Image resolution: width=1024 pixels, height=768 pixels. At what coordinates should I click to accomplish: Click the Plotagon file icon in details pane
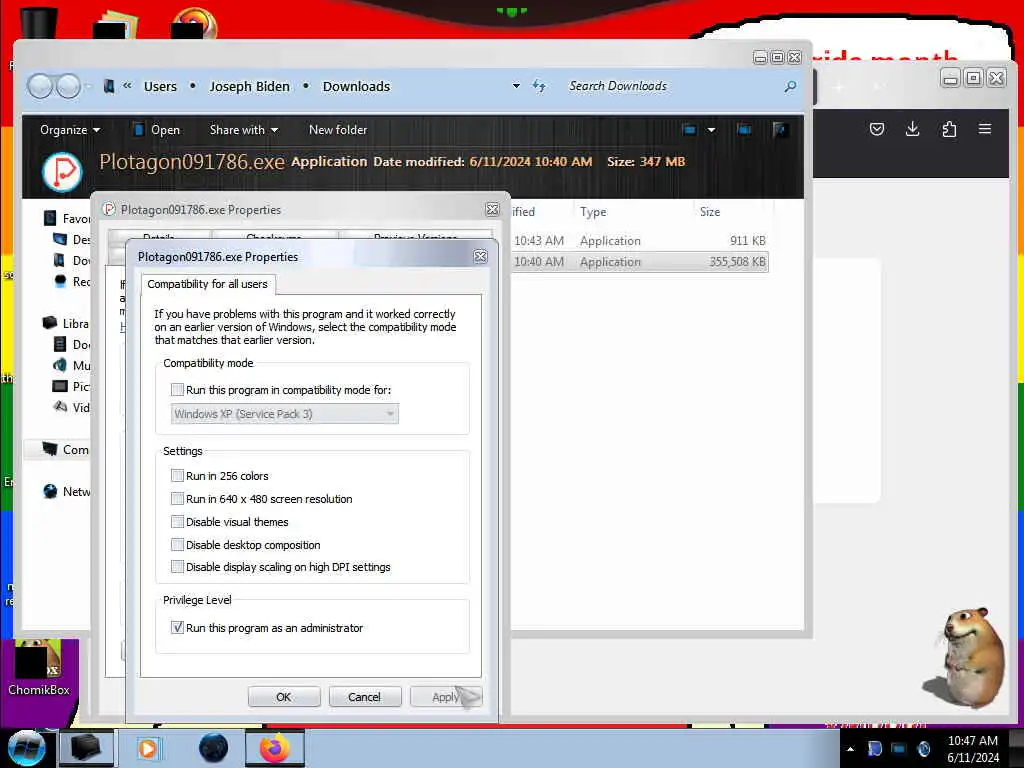coord(62,172)
